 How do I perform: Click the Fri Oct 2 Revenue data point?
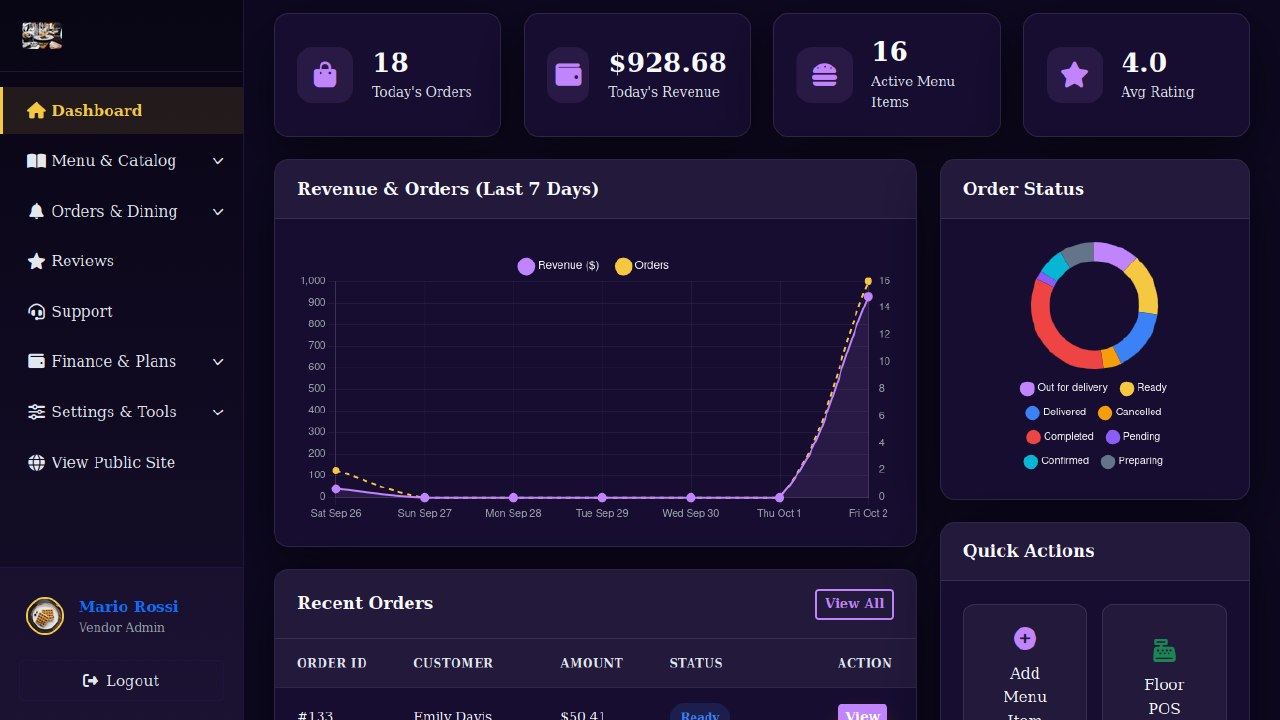coord(868,296)
